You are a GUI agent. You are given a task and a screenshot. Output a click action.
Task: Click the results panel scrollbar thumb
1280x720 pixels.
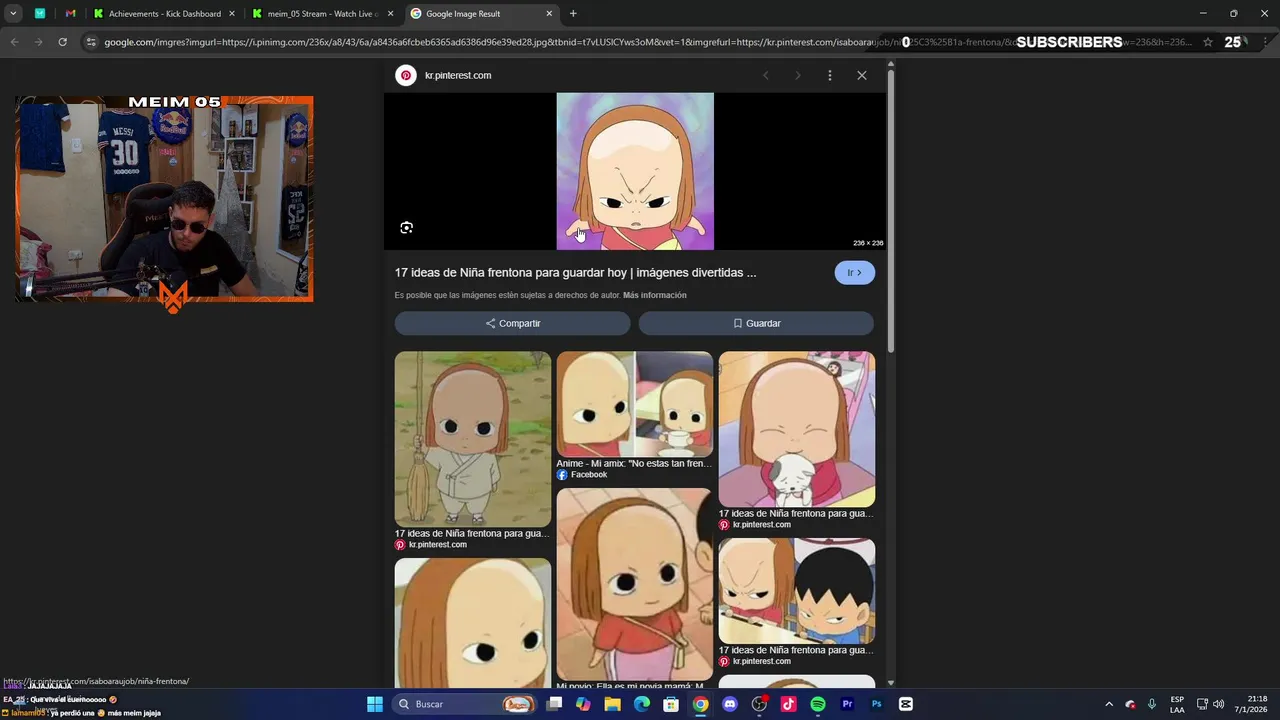click(890, 210)
